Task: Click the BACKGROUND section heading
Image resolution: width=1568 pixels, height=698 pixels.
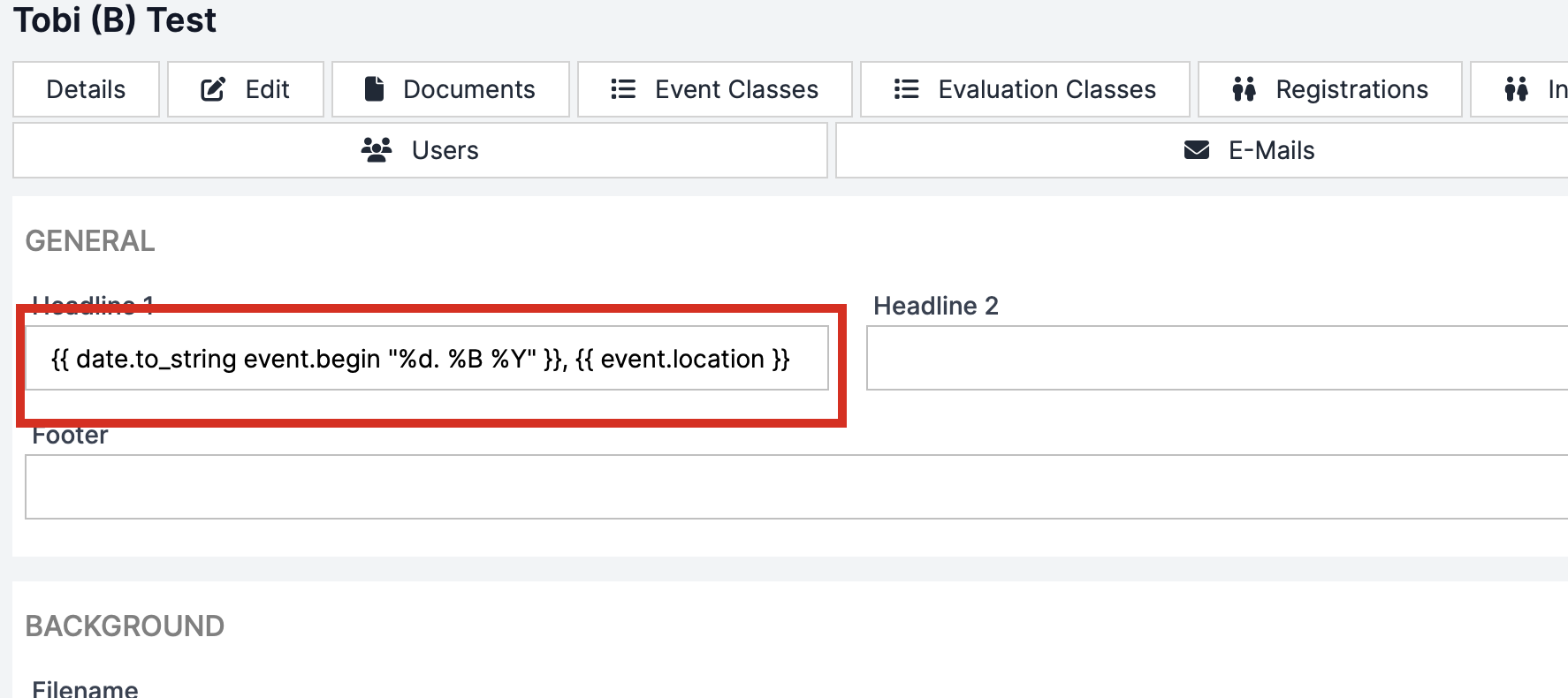Action: point(125,626)
